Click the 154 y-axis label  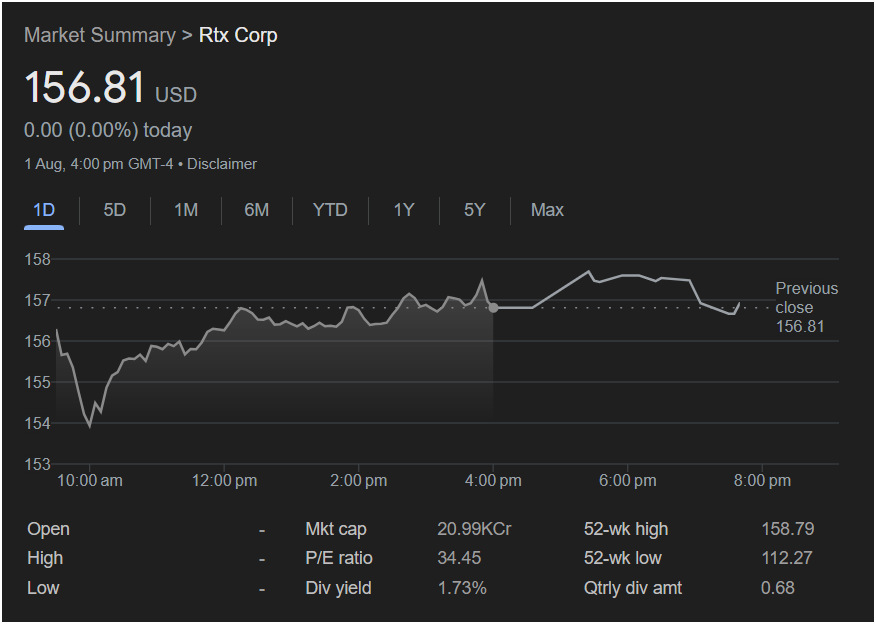tap(37, 423)
